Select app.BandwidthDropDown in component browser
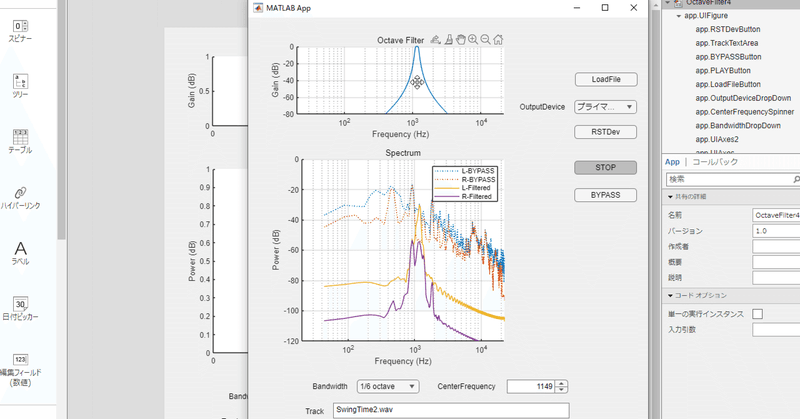The height and width of the screenshot is (419, 800). 738,126
